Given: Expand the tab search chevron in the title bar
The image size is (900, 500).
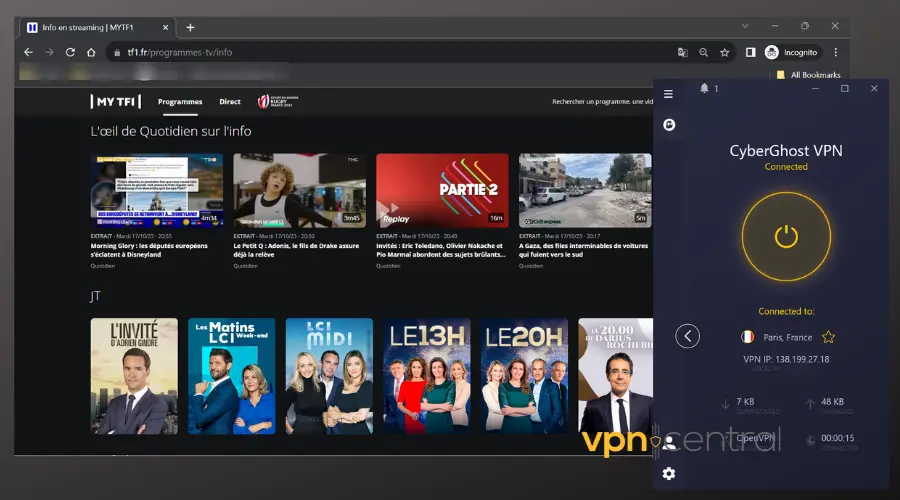Looking at the screenshot, I should [x=745, y=26].
